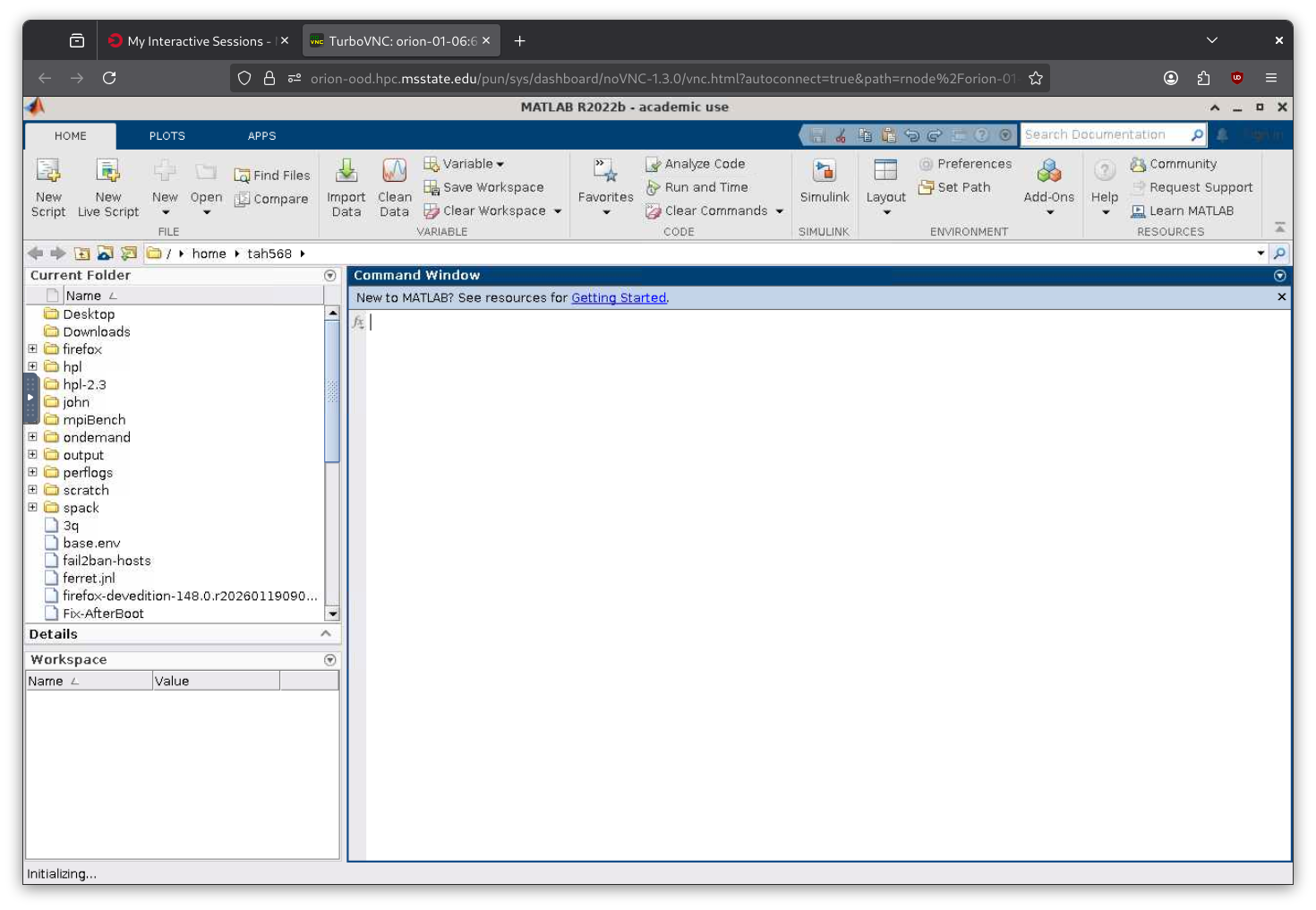Go up one folder level
This screenshot has height=910, width=1316.
pos(82,253)
